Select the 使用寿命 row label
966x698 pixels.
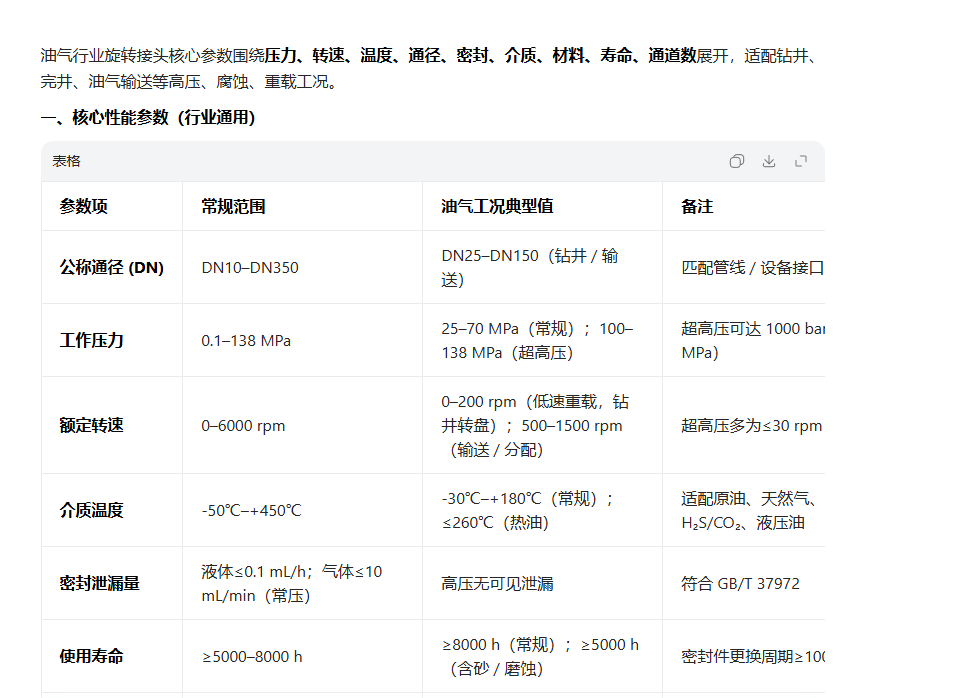point(92,657)
